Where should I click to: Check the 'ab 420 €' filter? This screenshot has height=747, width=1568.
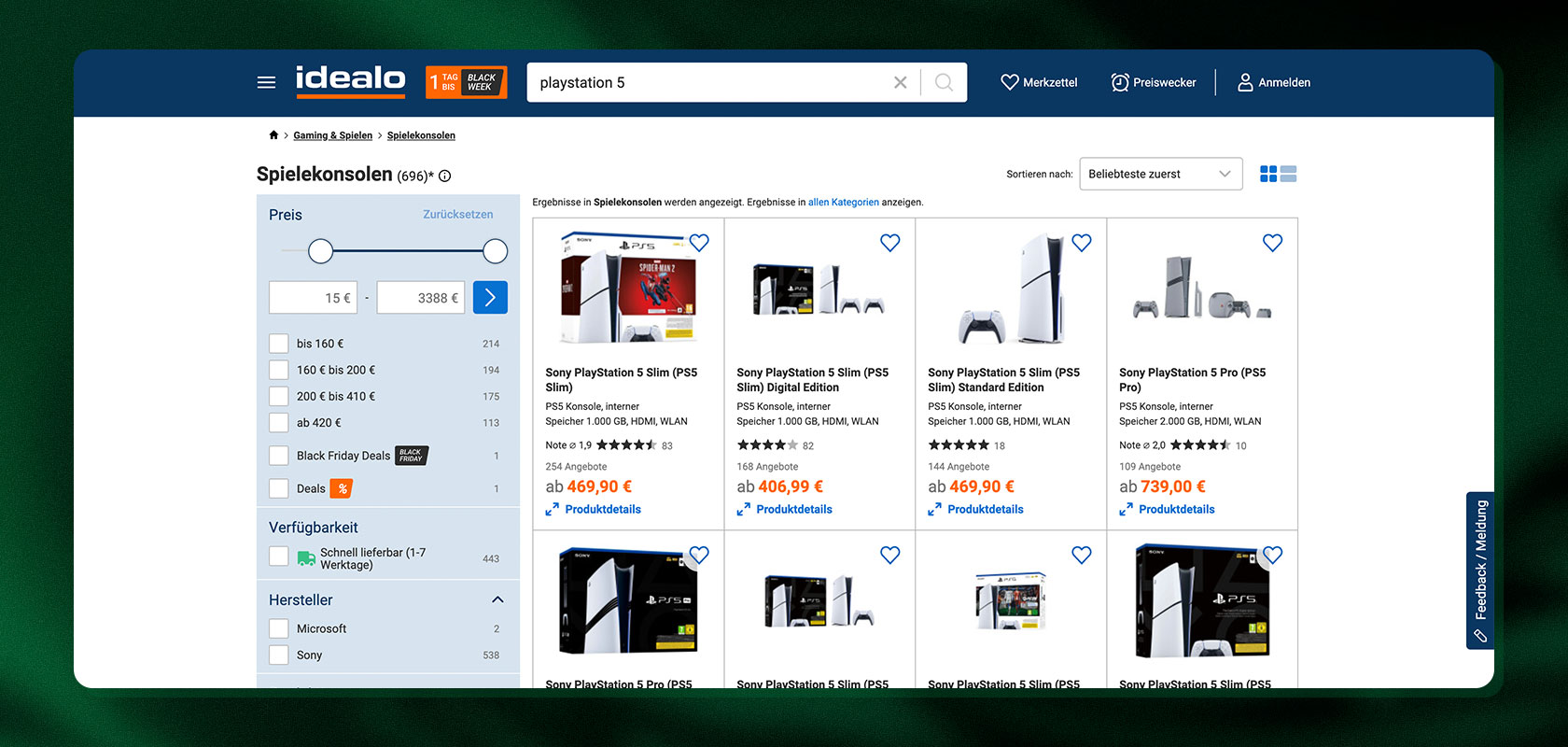pyautogui.click(x=278, y=422)
